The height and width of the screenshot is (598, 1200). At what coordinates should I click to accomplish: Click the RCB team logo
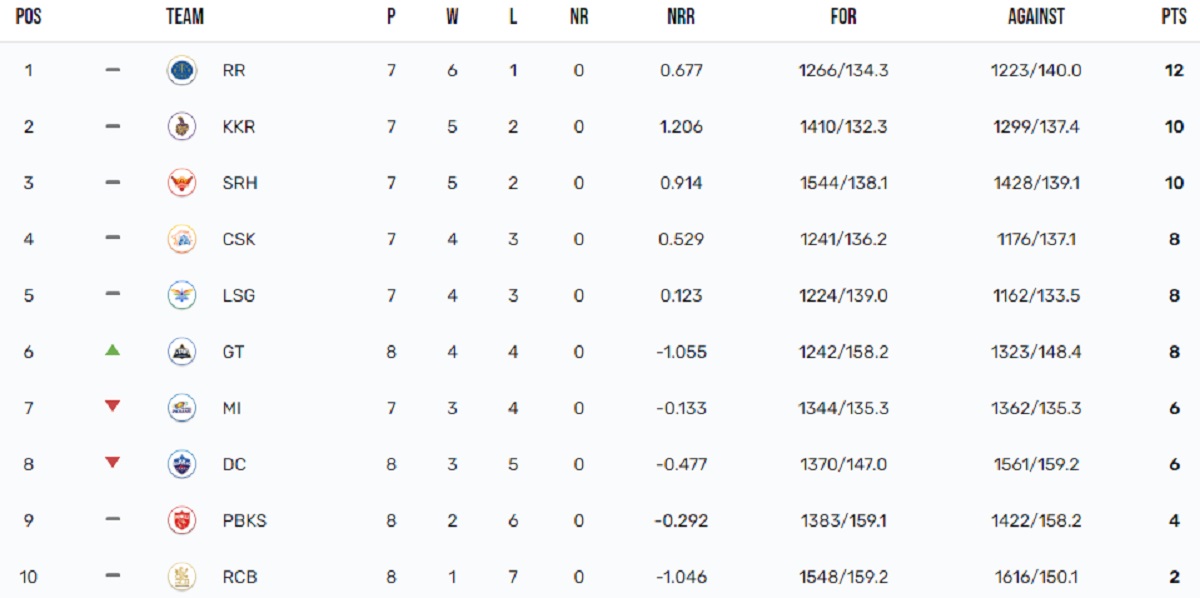(x=181, y=576)
